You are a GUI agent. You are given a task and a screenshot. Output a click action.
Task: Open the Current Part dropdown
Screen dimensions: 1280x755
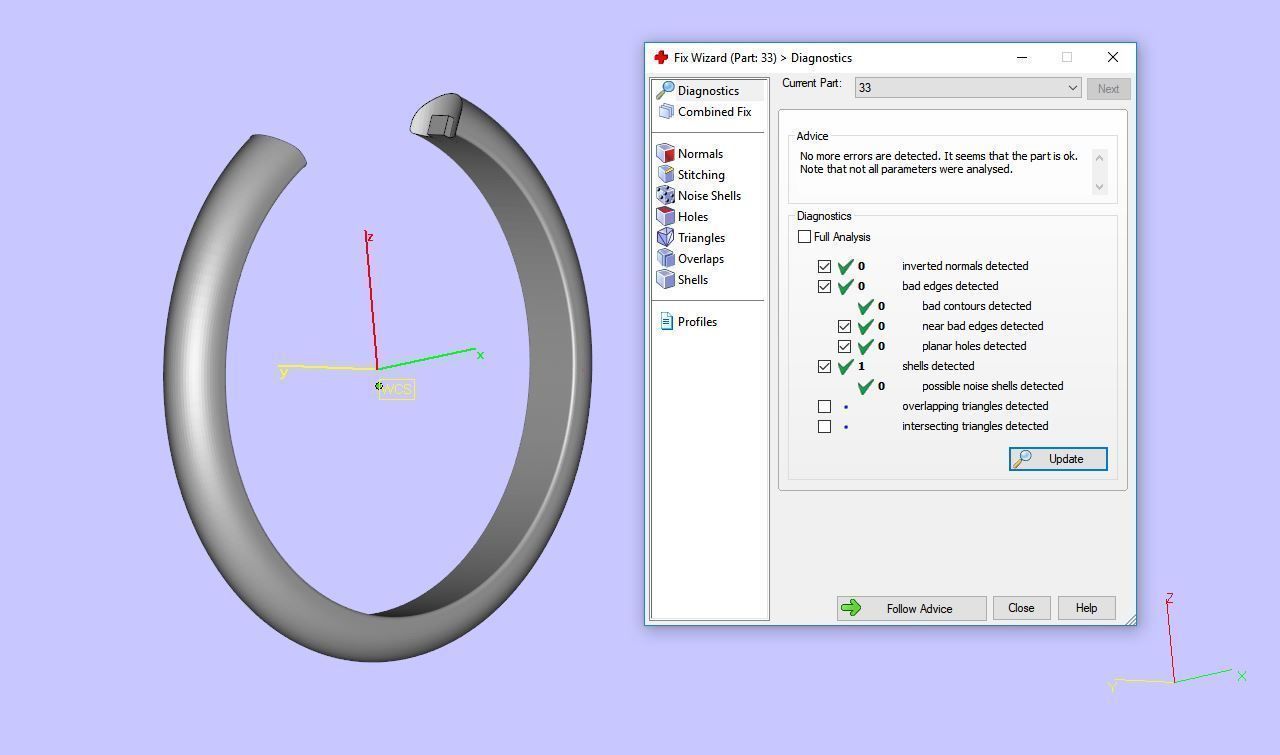968,88
